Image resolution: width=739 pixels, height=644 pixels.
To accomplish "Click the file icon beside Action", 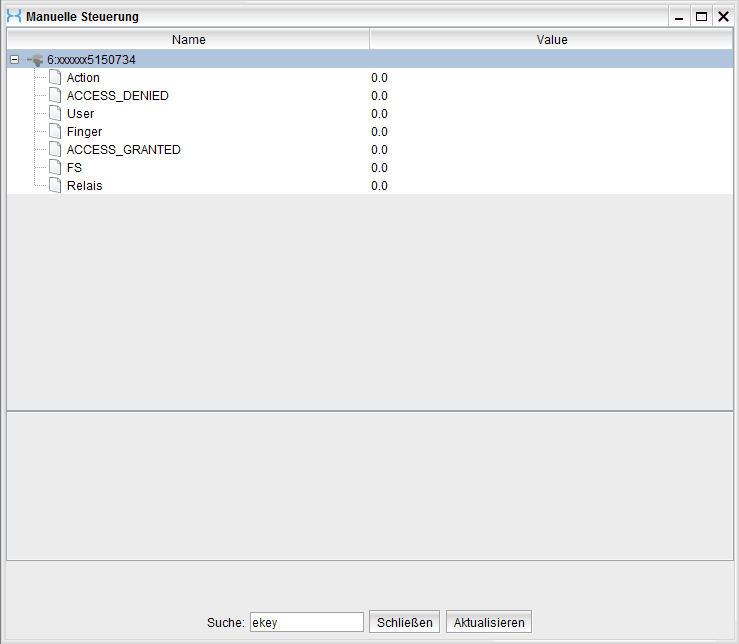I will [x=55, y=78].
